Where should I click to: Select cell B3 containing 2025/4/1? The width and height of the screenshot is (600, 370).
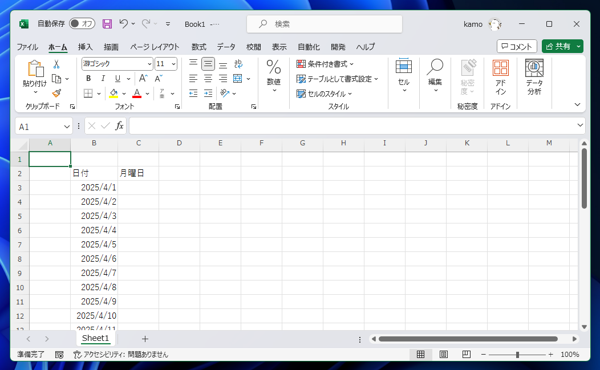point(94,187)
